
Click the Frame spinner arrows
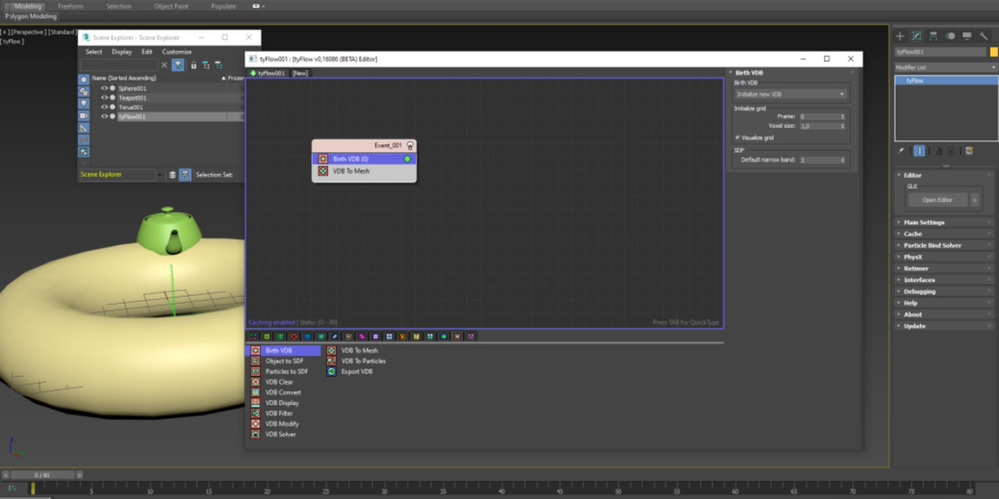pyautogui.click(x=843, y=117)
